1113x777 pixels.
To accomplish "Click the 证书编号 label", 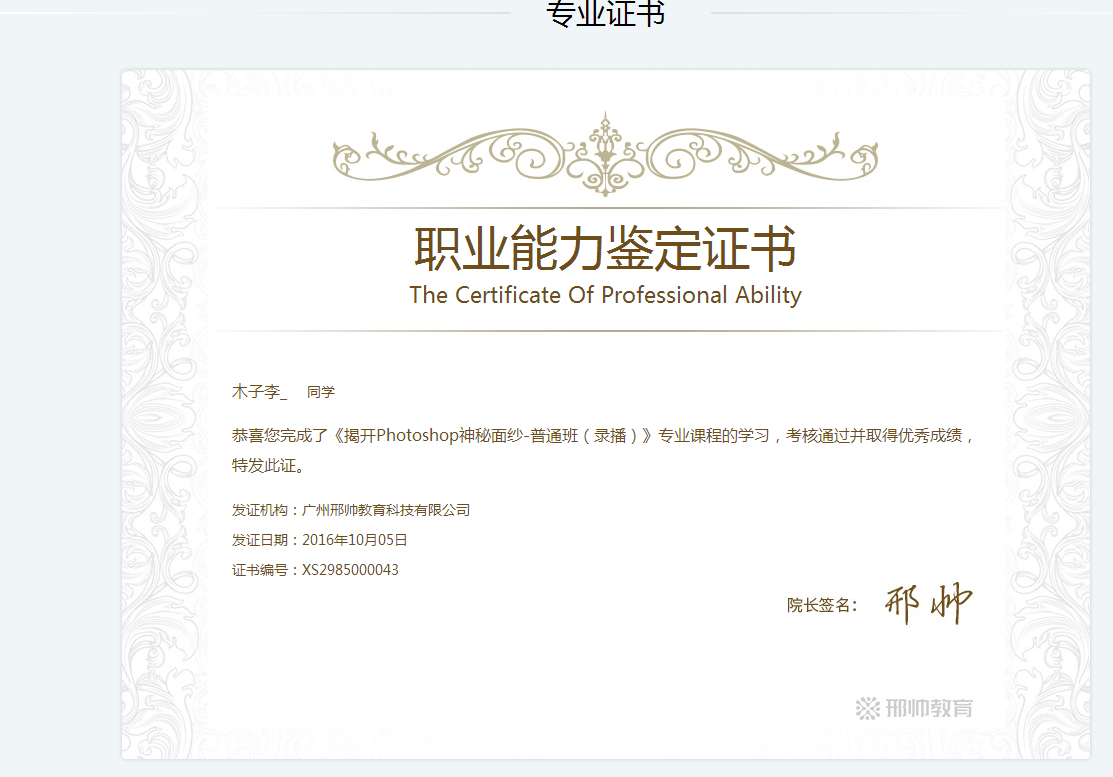I will 262,570.
